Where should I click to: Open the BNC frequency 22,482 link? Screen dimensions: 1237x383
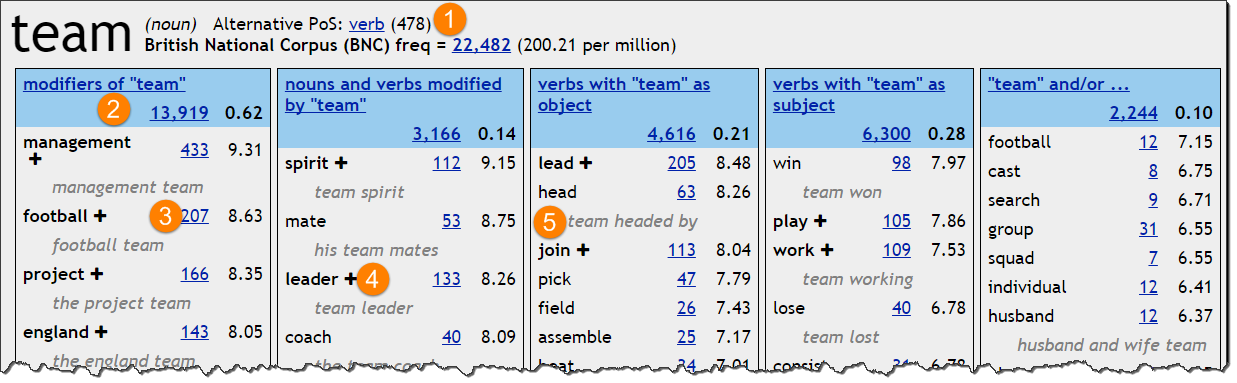pyautogui.click(x=482, y=45)
